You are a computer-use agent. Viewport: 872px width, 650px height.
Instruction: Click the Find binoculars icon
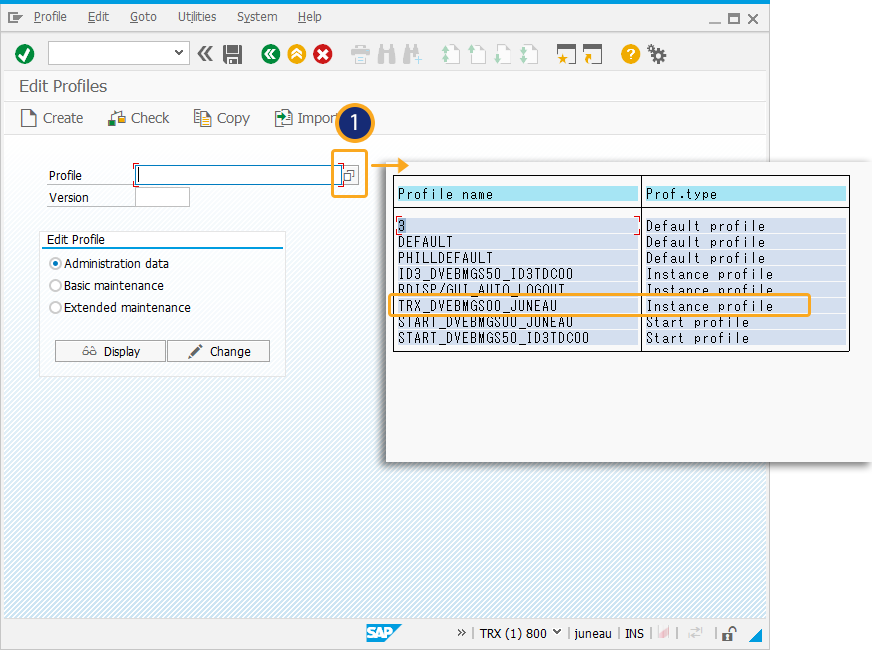click(x=387, y=54)
